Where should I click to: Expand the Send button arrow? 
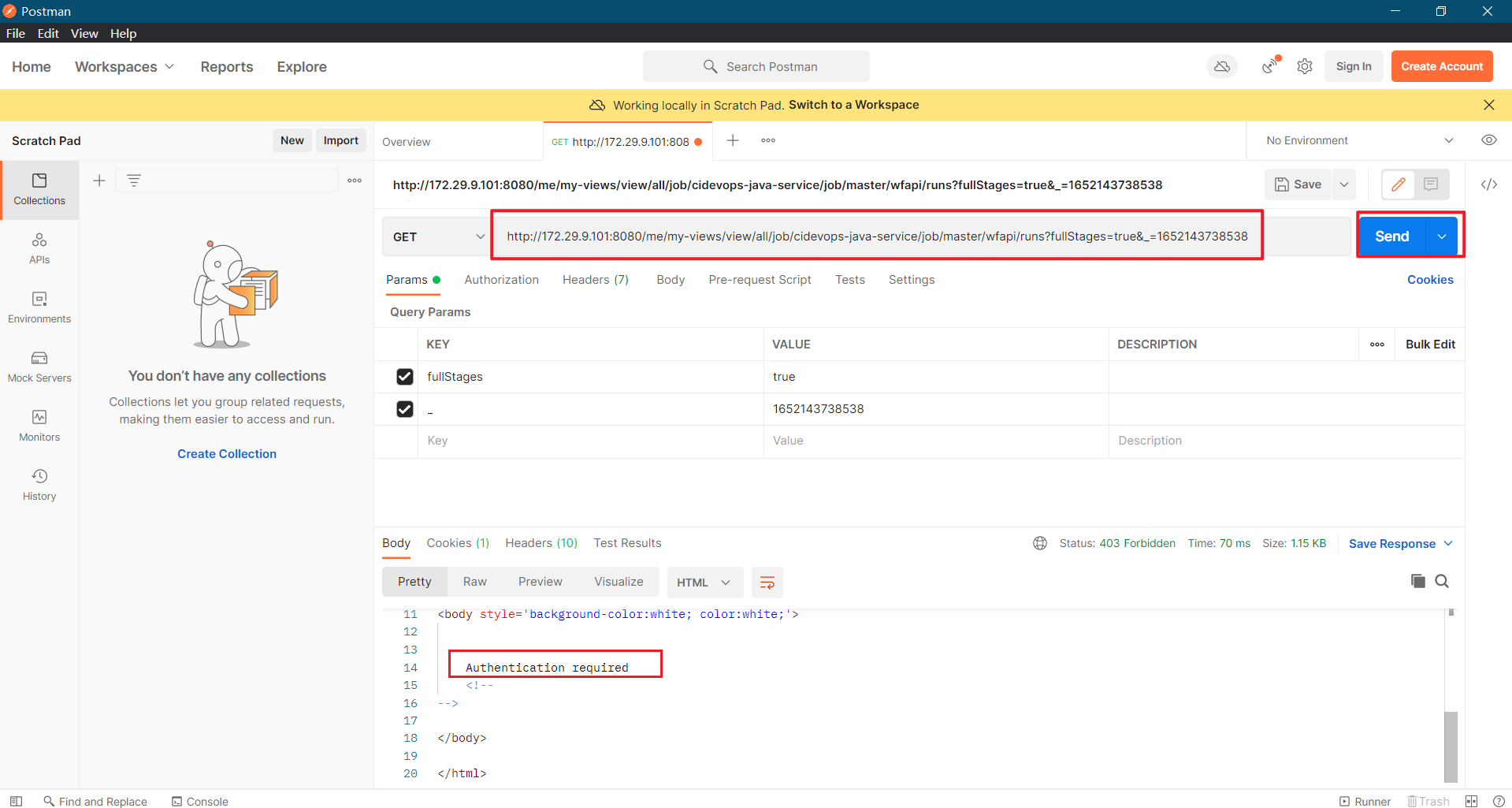(1442, 236)
